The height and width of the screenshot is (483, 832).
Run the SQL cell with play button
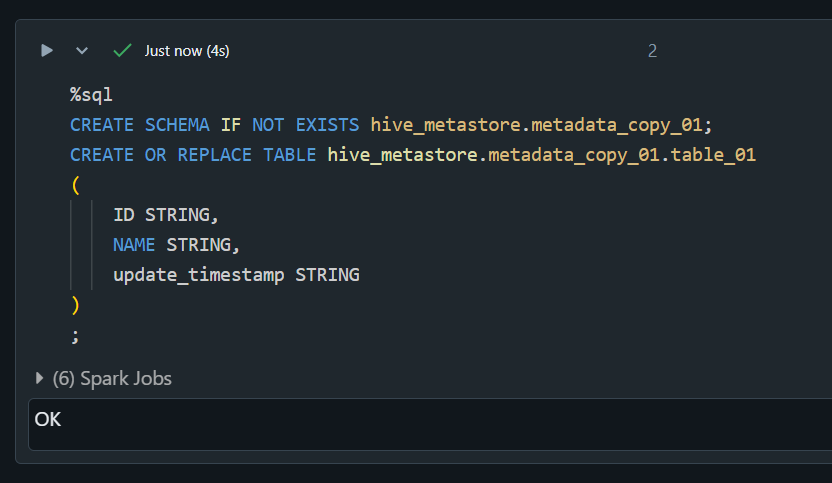click(47, 50)
